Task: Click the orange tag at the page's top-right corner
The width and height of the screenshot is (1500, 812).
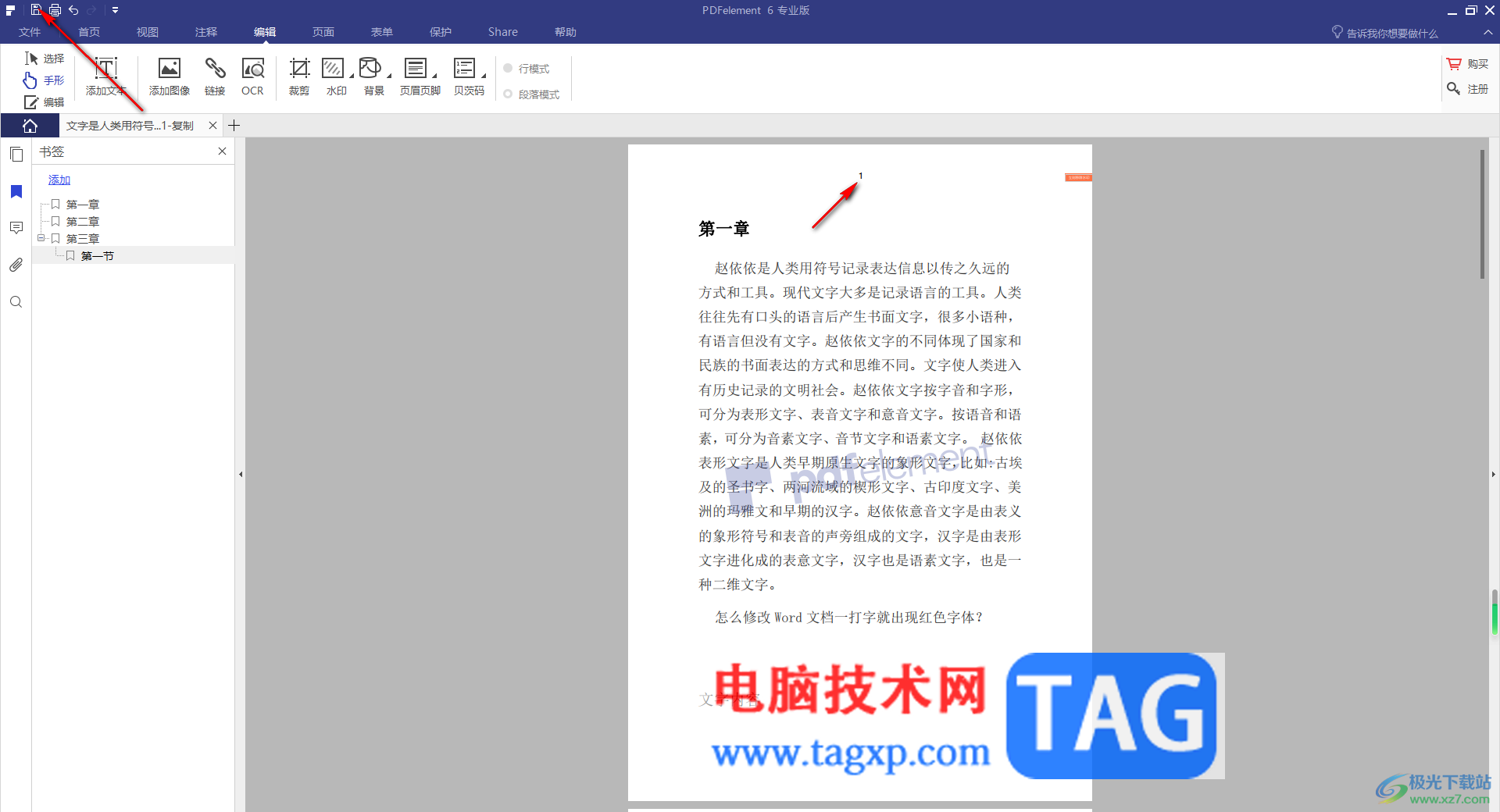Action: 1078,178
